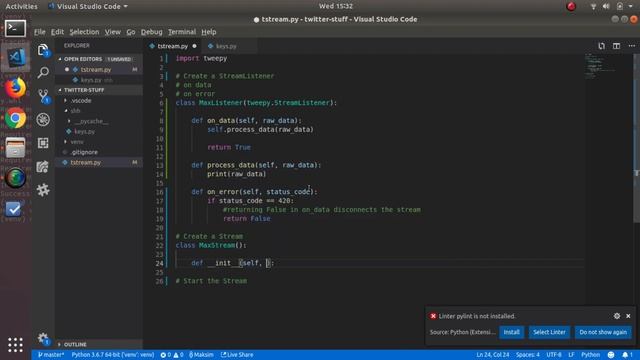Open the feedback smiley in status bar
Screen dimensions: 640x360
pos(611,355)
